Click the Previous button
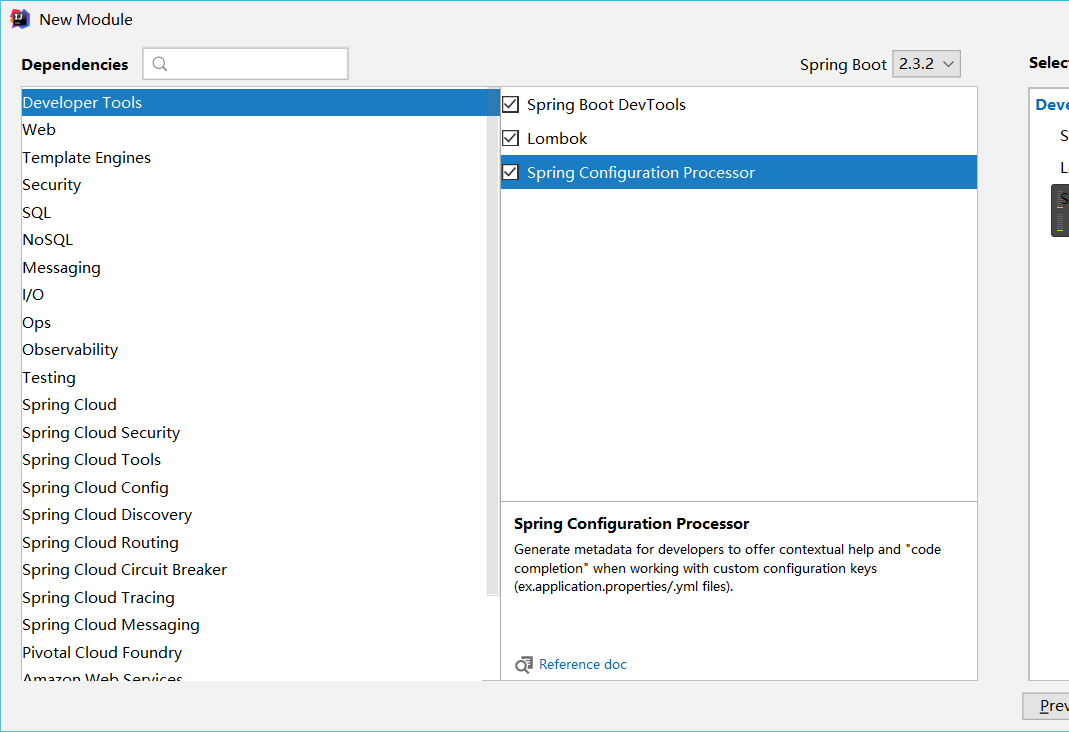1069x732 pixels. coord(1046,706)
